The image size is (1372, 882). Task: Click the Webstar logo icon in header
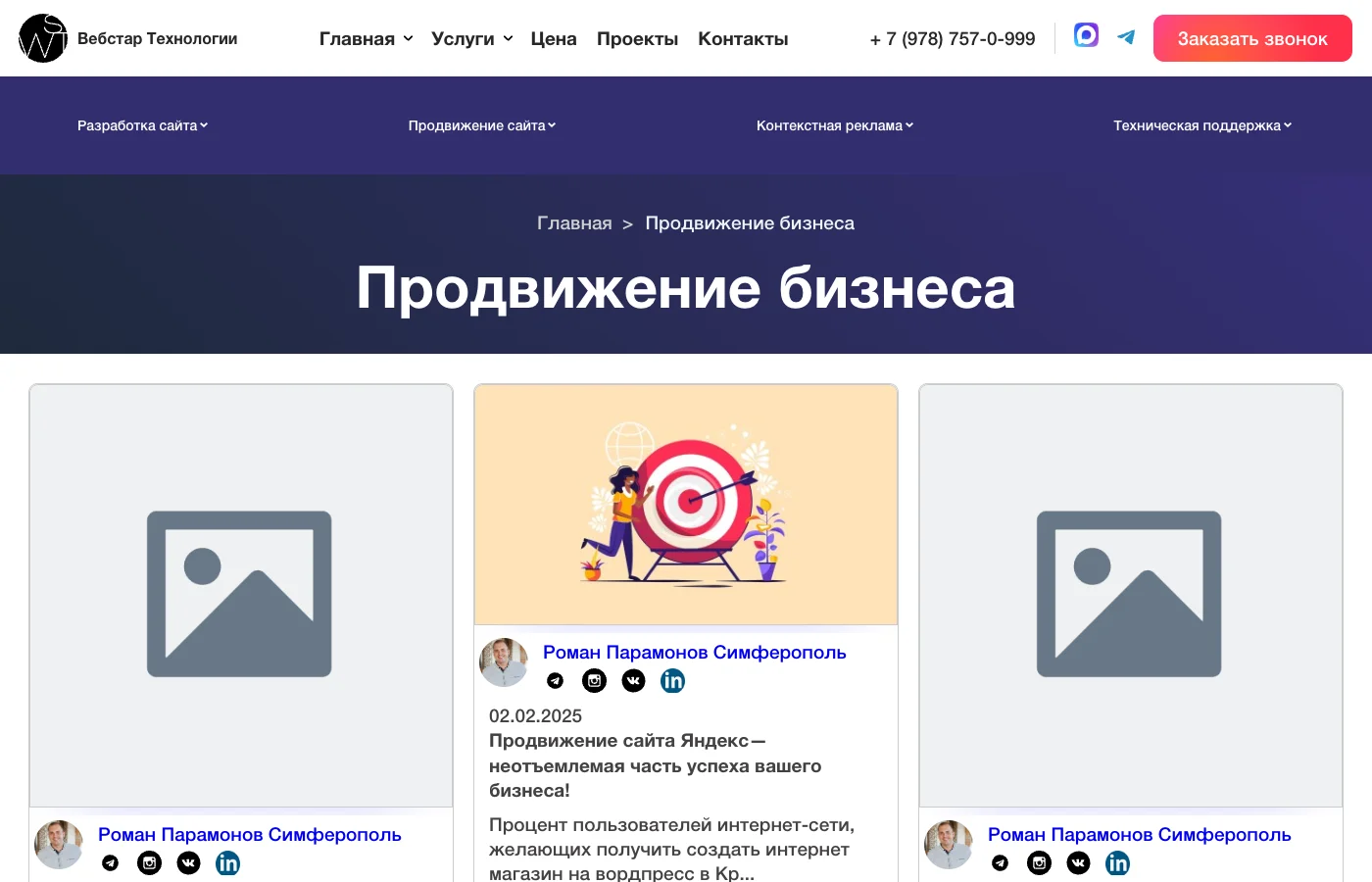43,38
